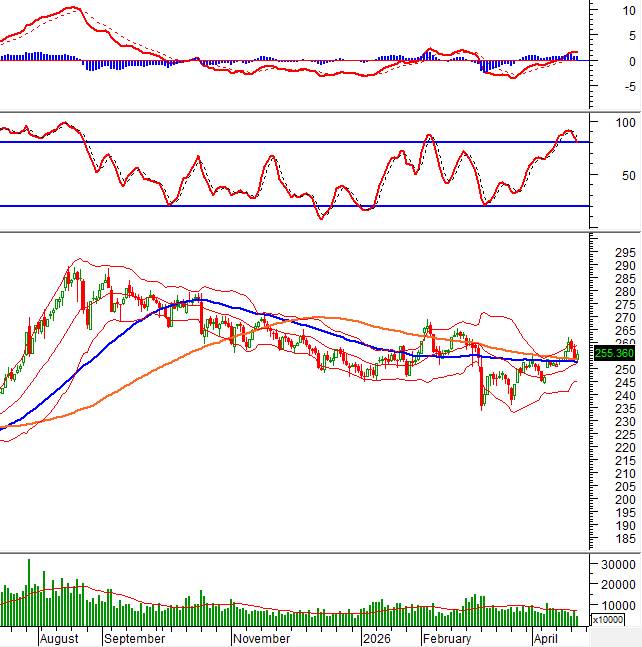Click the April label on time axis
The height and width of the screenshot is (647, 642).
point(544,637)
